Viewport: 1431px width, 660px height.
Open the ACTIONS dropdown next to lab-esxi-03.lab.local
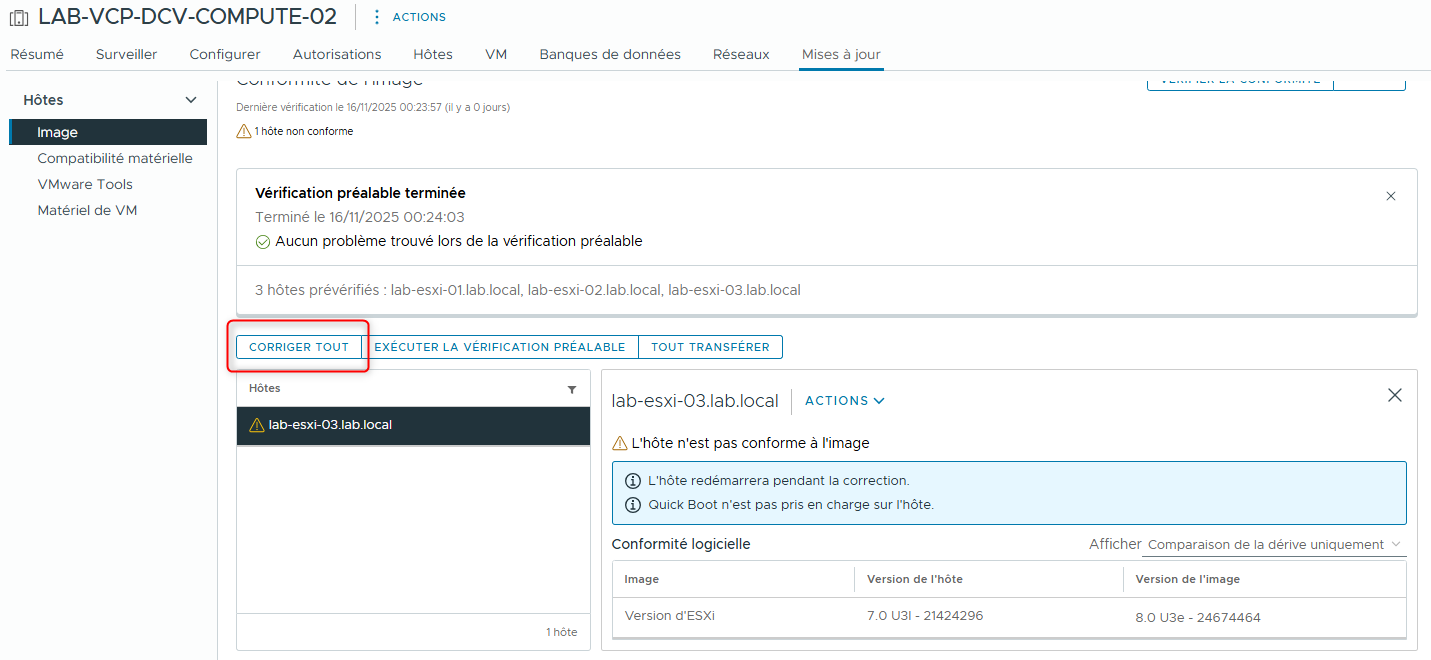coord(843,400)
